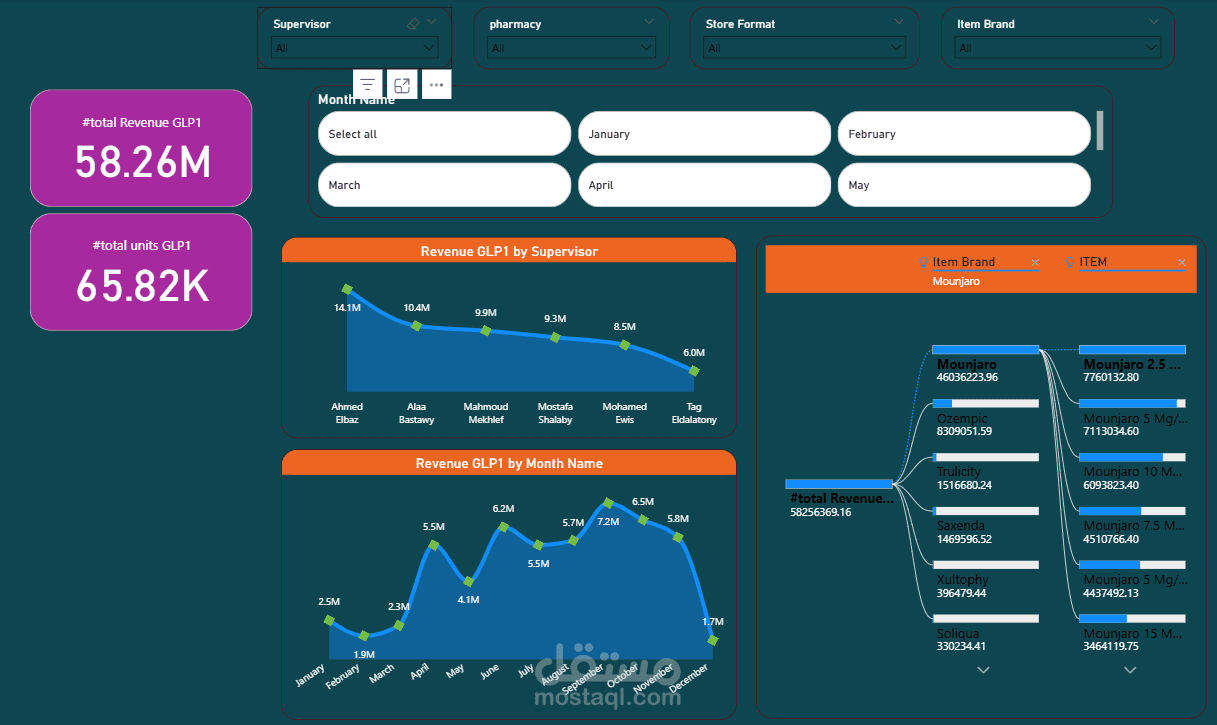Image resolution: width=1217 pixels, height=725 pixels.
Task: Click the 'Month Name' slicer heading
Action: (356, 99)
